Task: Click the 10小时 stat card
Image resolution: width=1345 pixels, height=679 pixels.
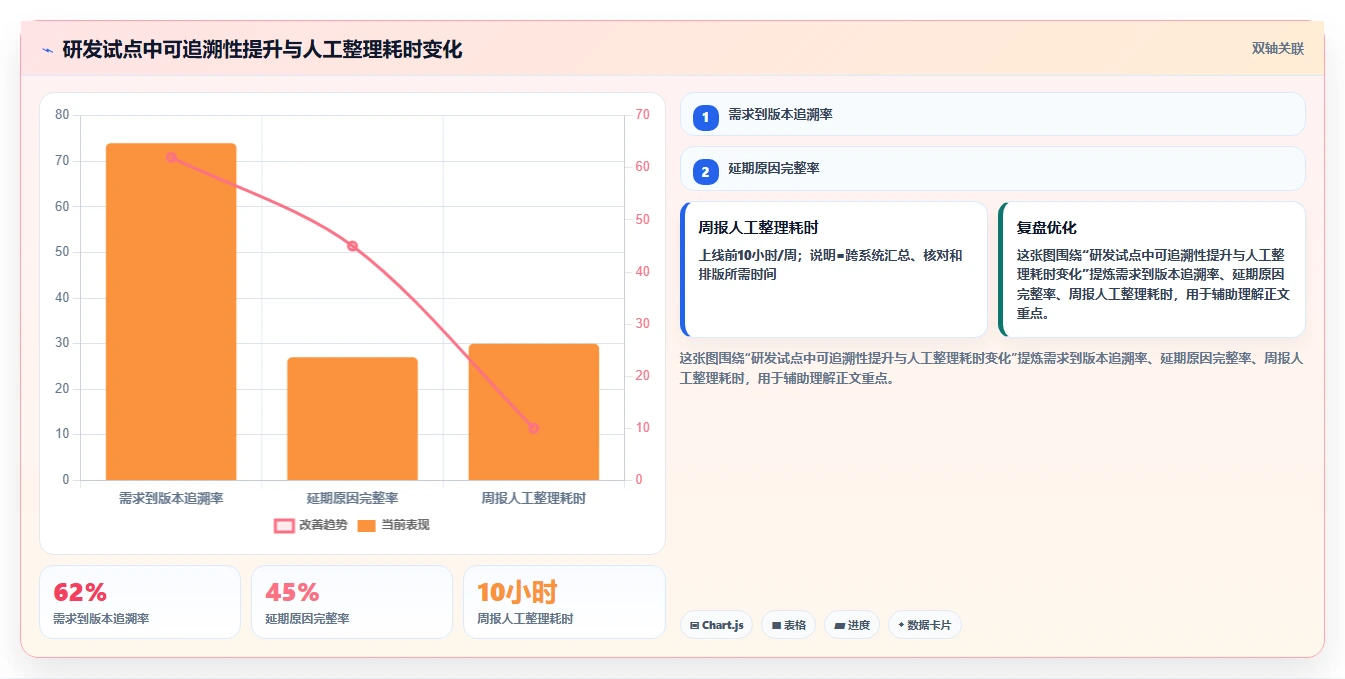Action: click(x=564, y=602)
